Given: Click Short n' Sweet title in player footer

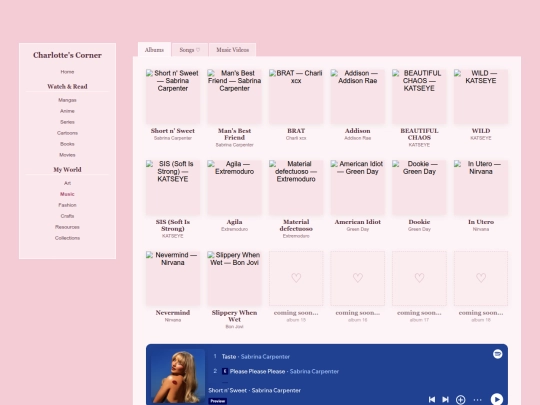Looking at the screenshot, I should (227, 390).
